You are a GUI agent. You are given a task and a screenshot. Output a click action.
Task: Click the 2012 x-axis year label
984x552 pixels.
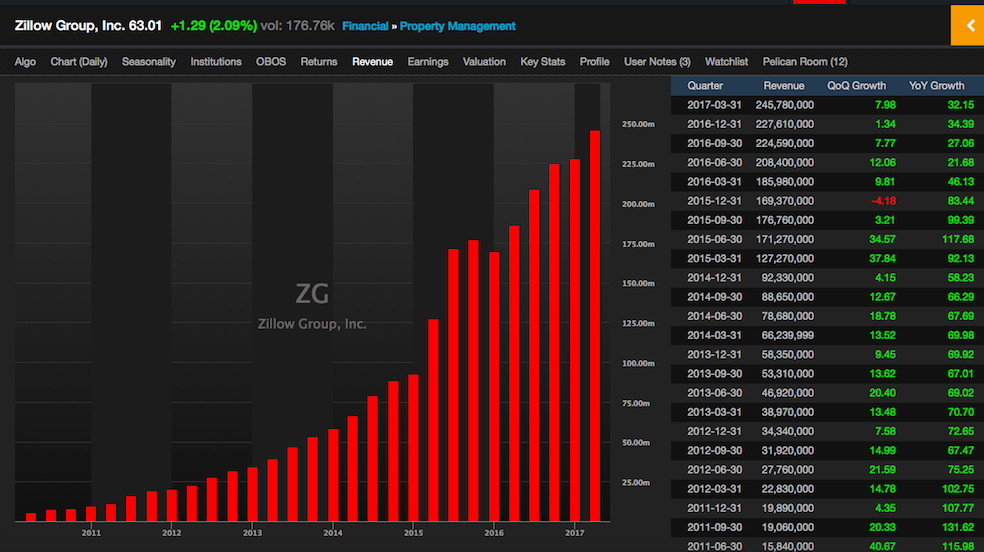(171, 533)
